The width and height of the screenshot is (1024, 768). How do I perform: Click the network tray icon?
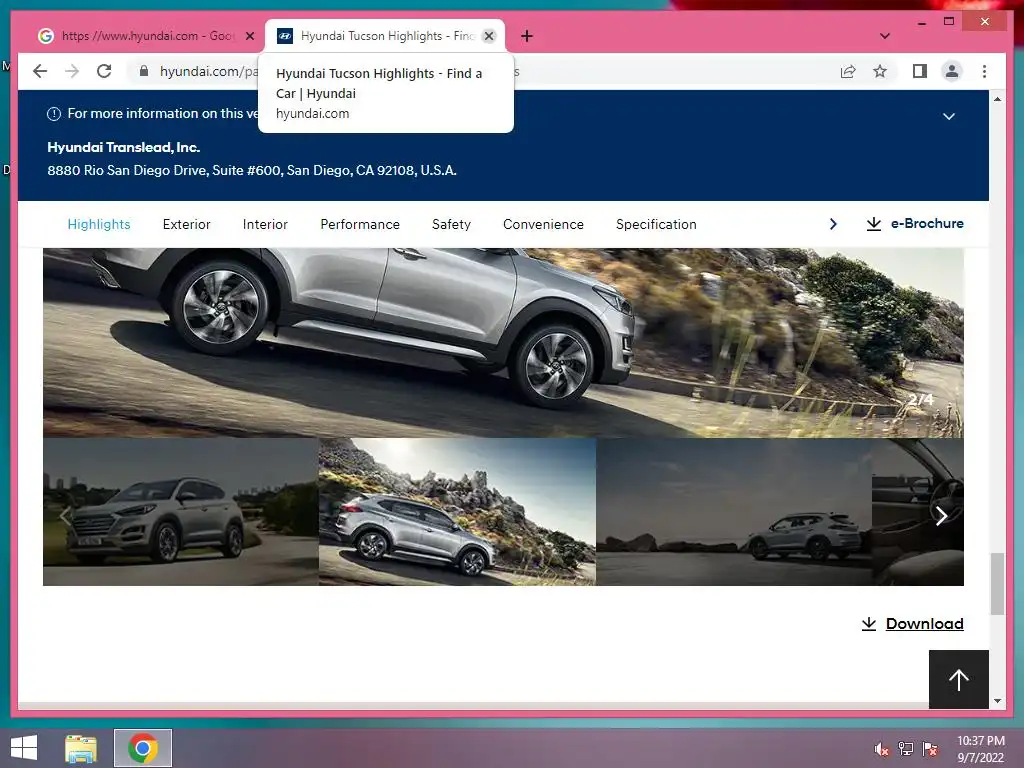906,749
